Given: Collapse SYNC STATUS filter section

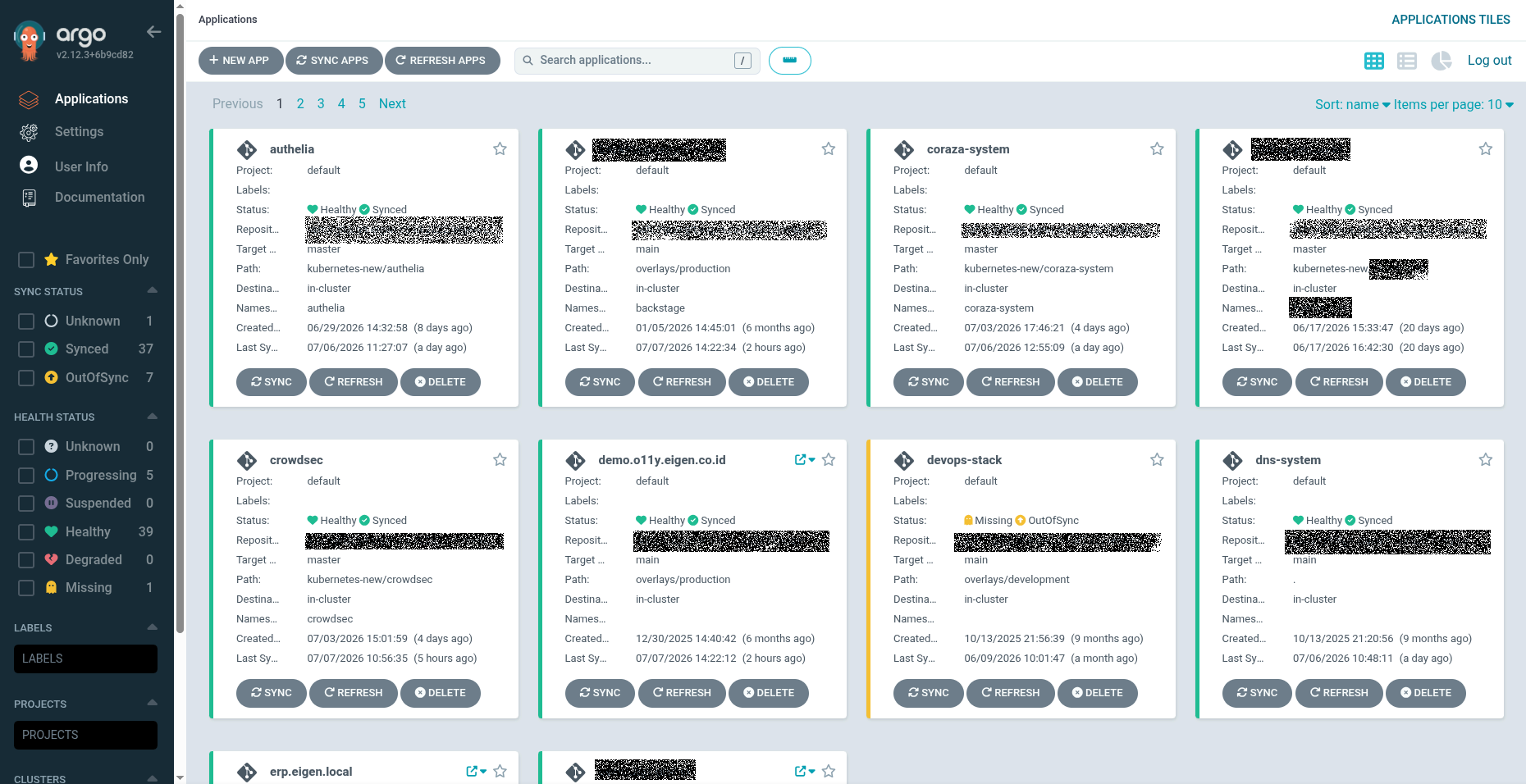Looking at the screenshot, I should 152,291.
